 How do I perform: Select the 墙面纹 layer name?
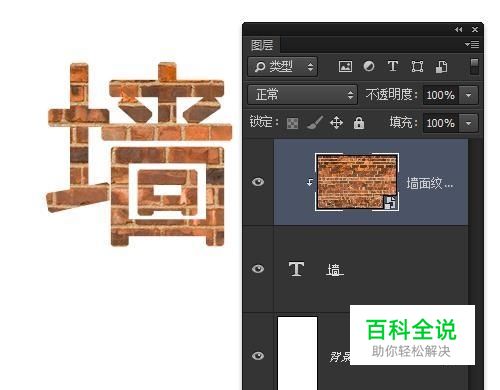tap(430, 183)
